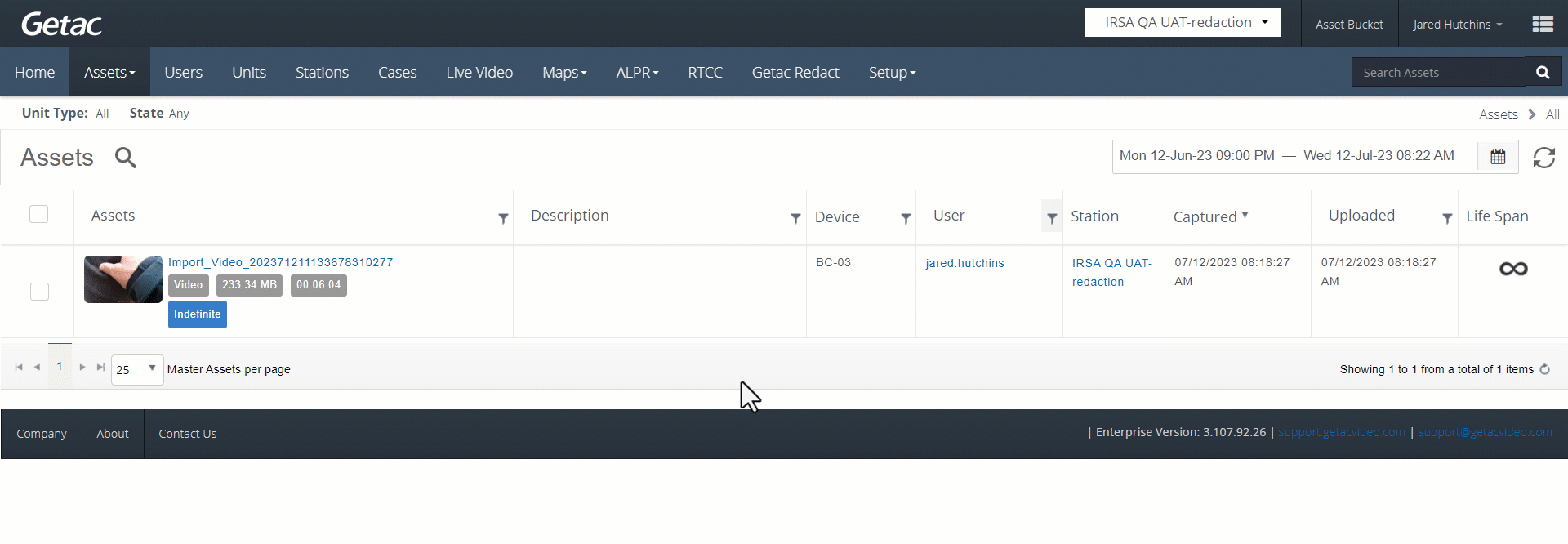The height and width of the screenshot is (544, 1568).
Task: Open user jared.hutchins link
Action: [x=964, y=263]
